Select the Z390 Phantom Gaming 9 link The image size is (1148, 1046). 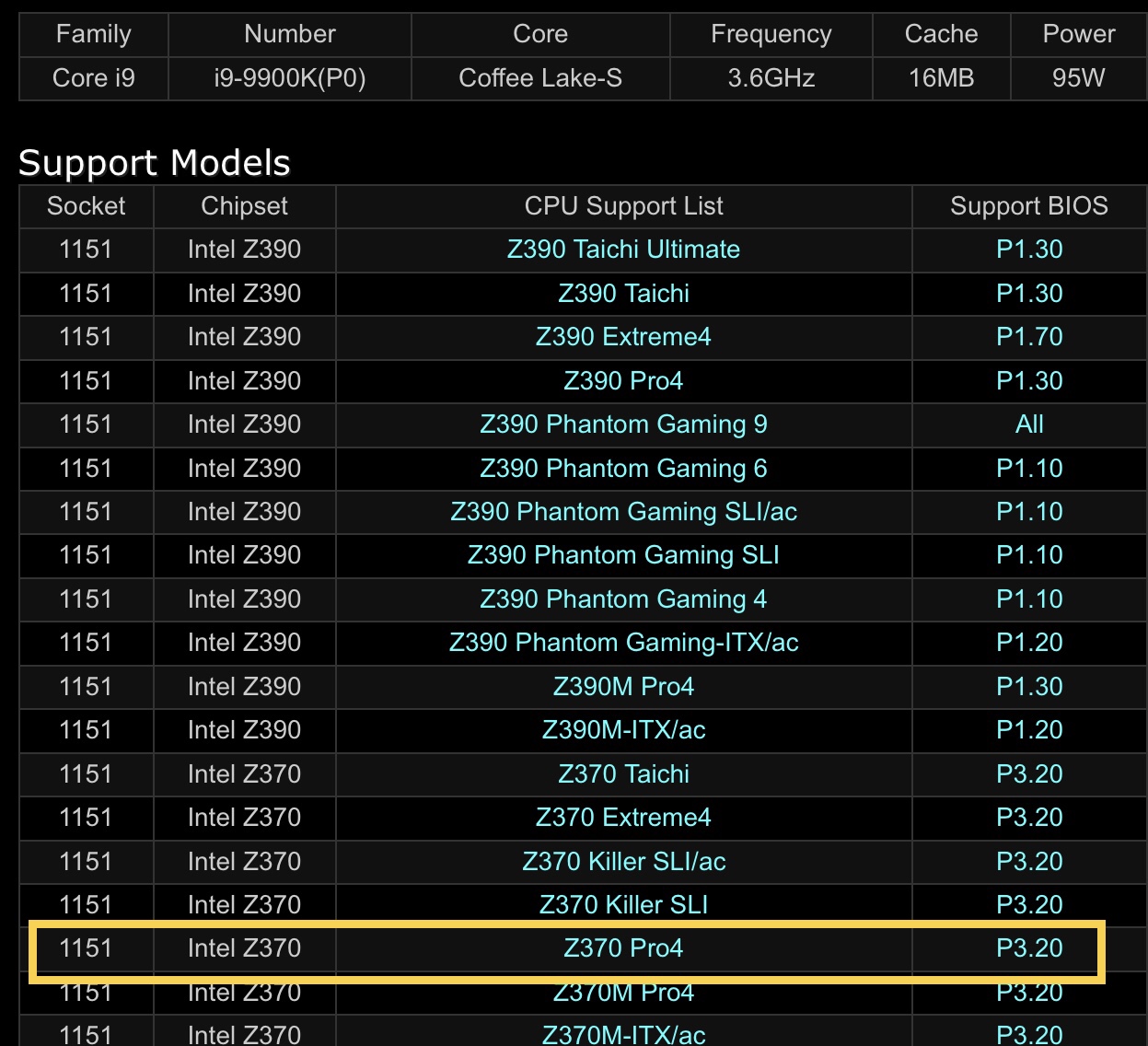pos(623,424)
